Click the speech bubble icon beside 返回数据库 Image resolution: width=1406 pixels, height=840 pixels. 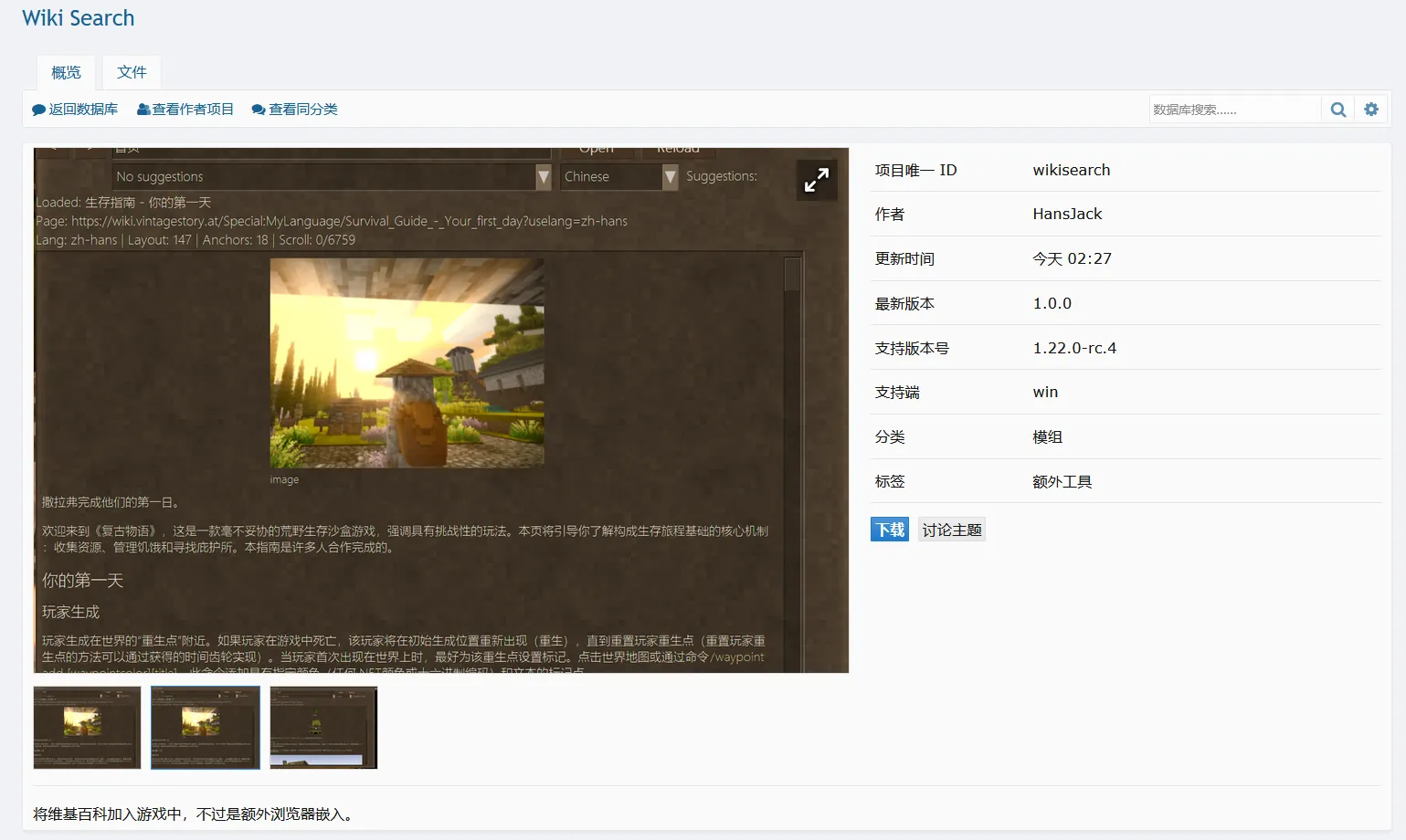click(37, 109)
